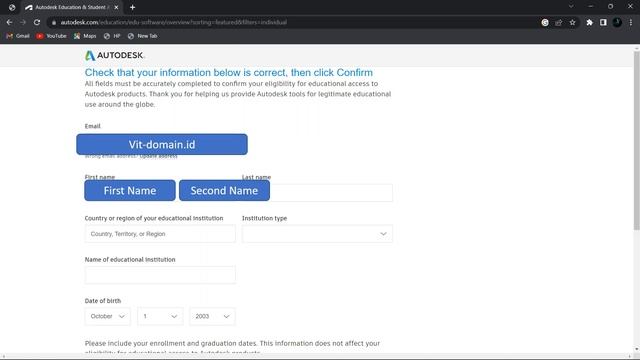Click the Update address link
The height and width of the screenshot is (360, 640).
(x=158, y=156)
